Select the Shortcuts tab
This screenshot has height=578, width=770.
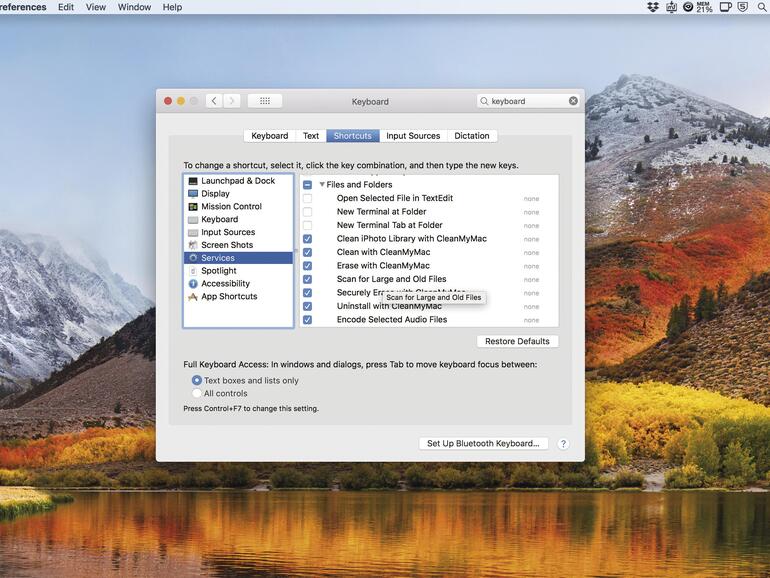[353, 136]
